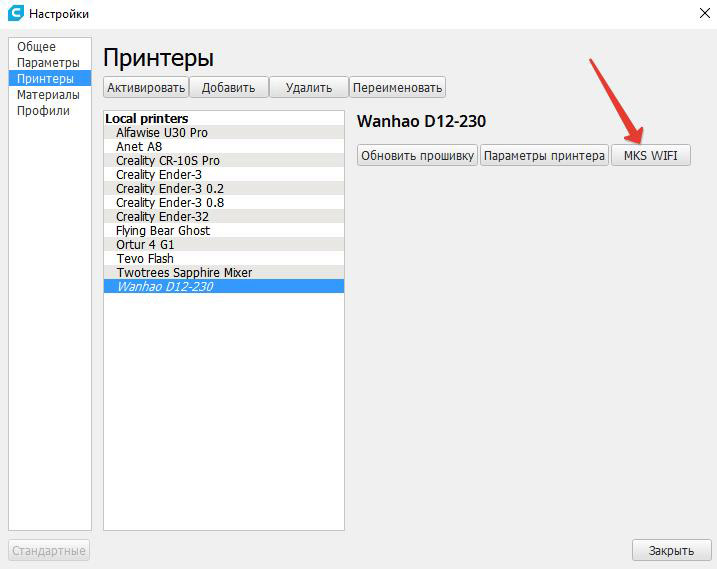This screenshot has width=717, height=569.
Task: Pick Flying Bear Ghost from the list
Action: pos(163,230)
